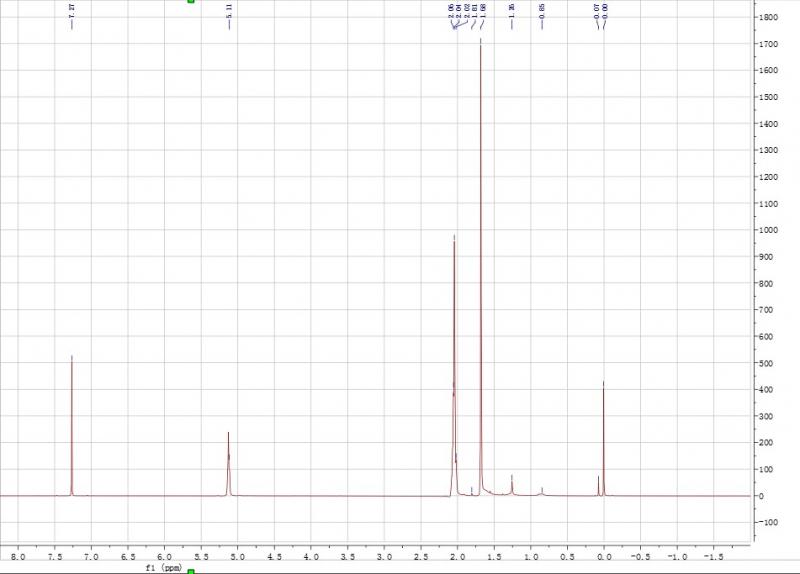Viewport: 800px width, 574px height.
Task: Select the 2.04 peak label
Action: click(459, 11)
